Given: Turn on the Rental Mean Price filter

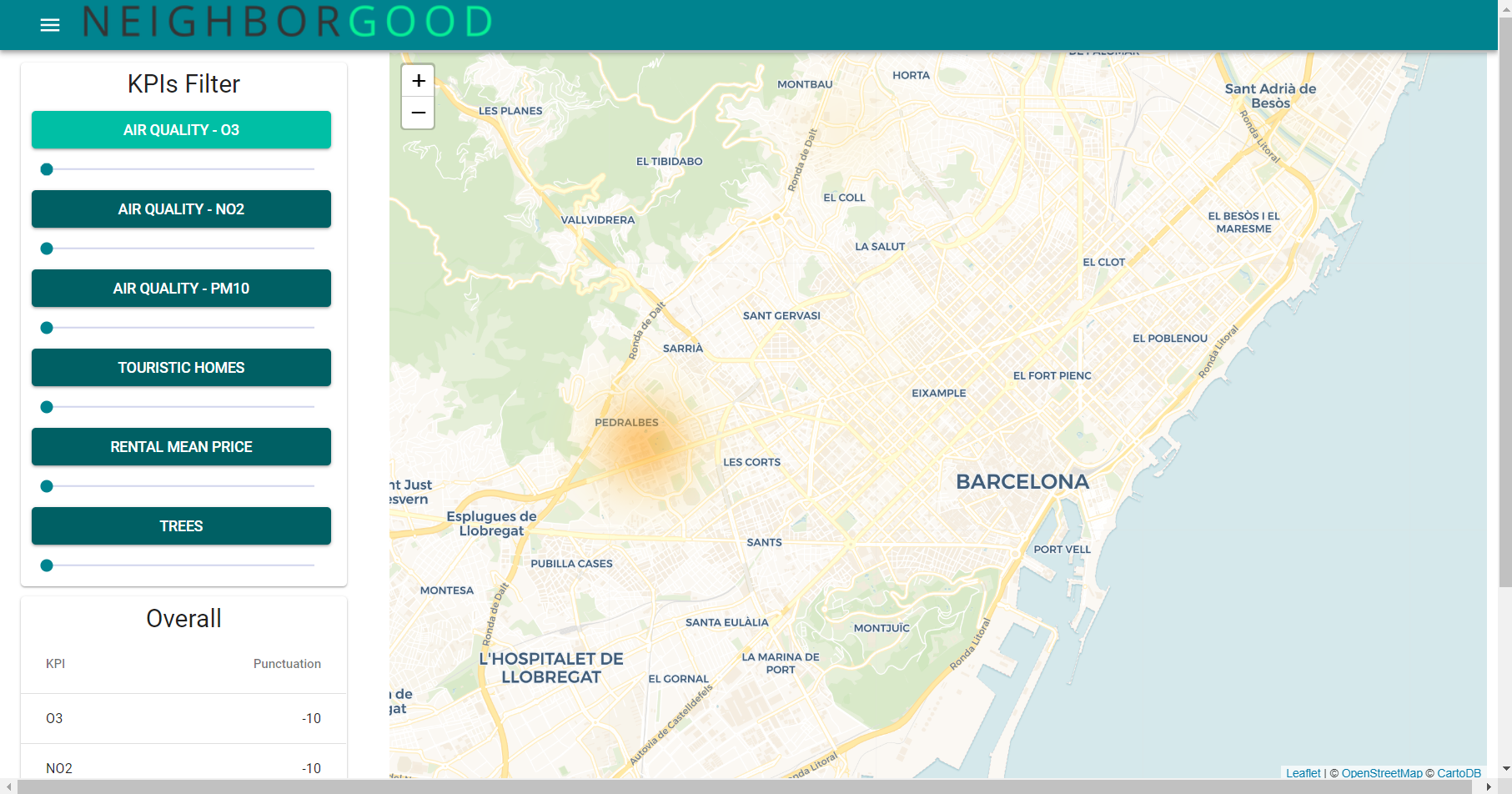Looking at the screenshot, I should pyautogui.click(x=181, y=447).
